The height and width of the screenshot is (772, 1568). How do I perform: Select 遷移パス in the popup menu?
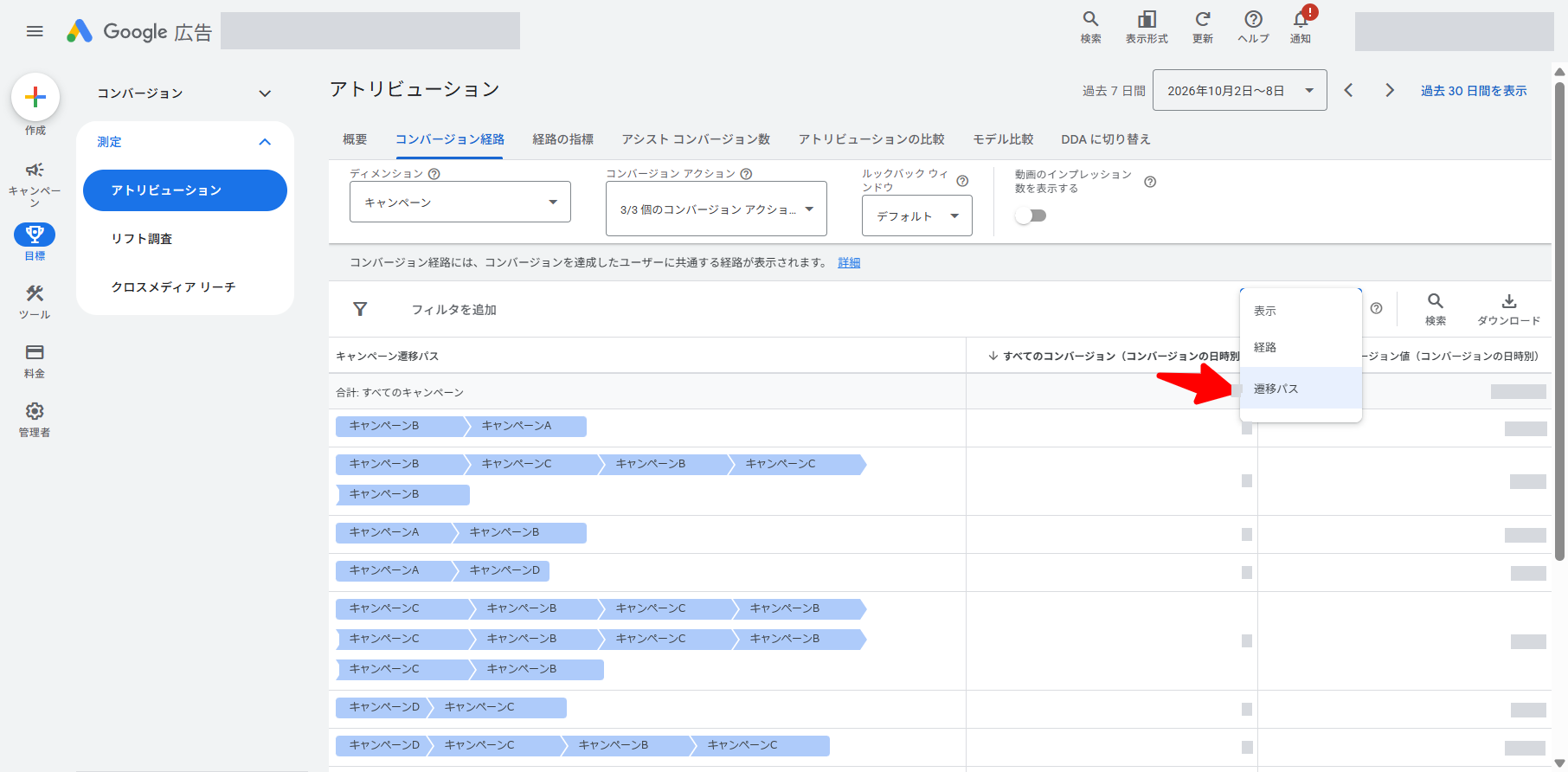tap(1301, 389)
